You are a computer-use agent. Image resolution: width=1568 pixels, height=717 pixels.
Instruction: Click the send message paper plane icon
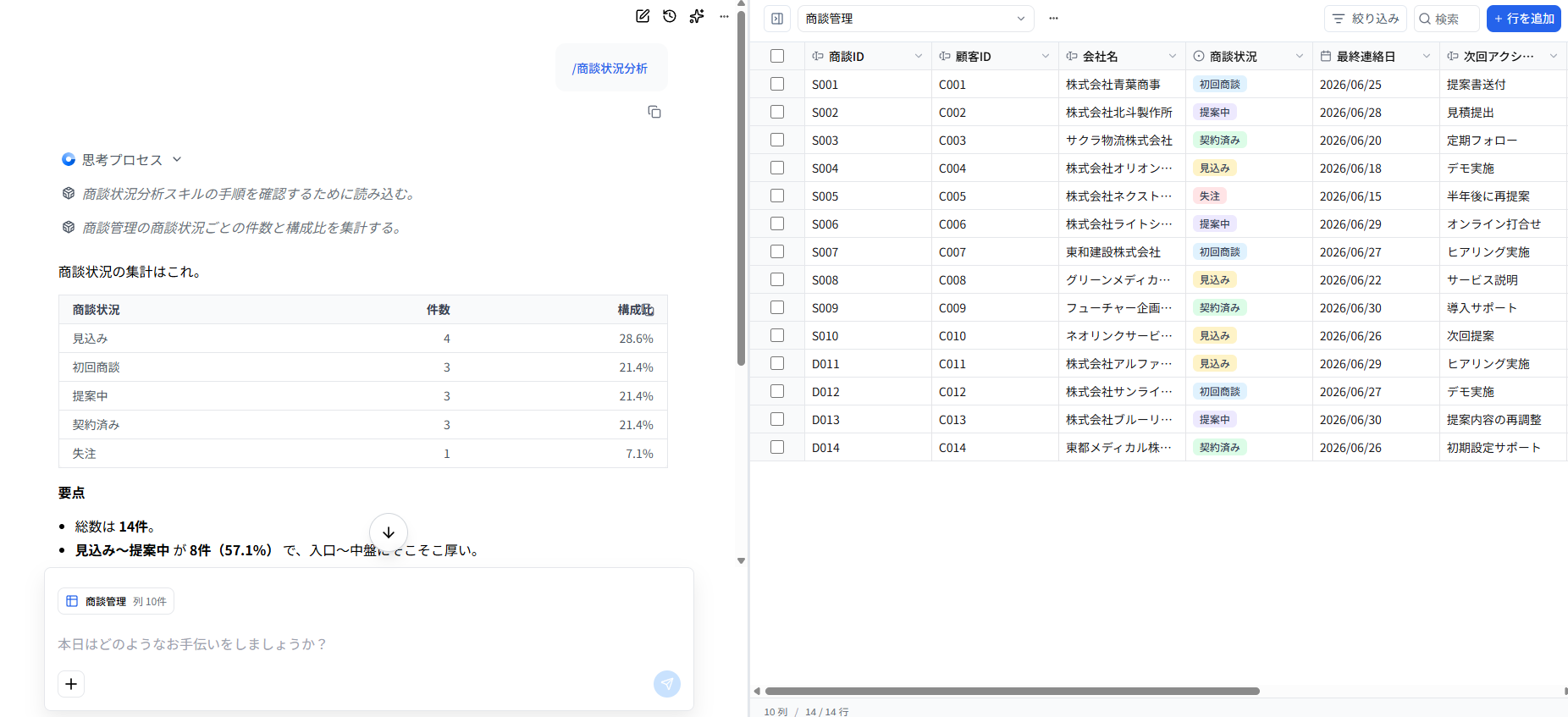pyautogui.click(x=667, y=684)
